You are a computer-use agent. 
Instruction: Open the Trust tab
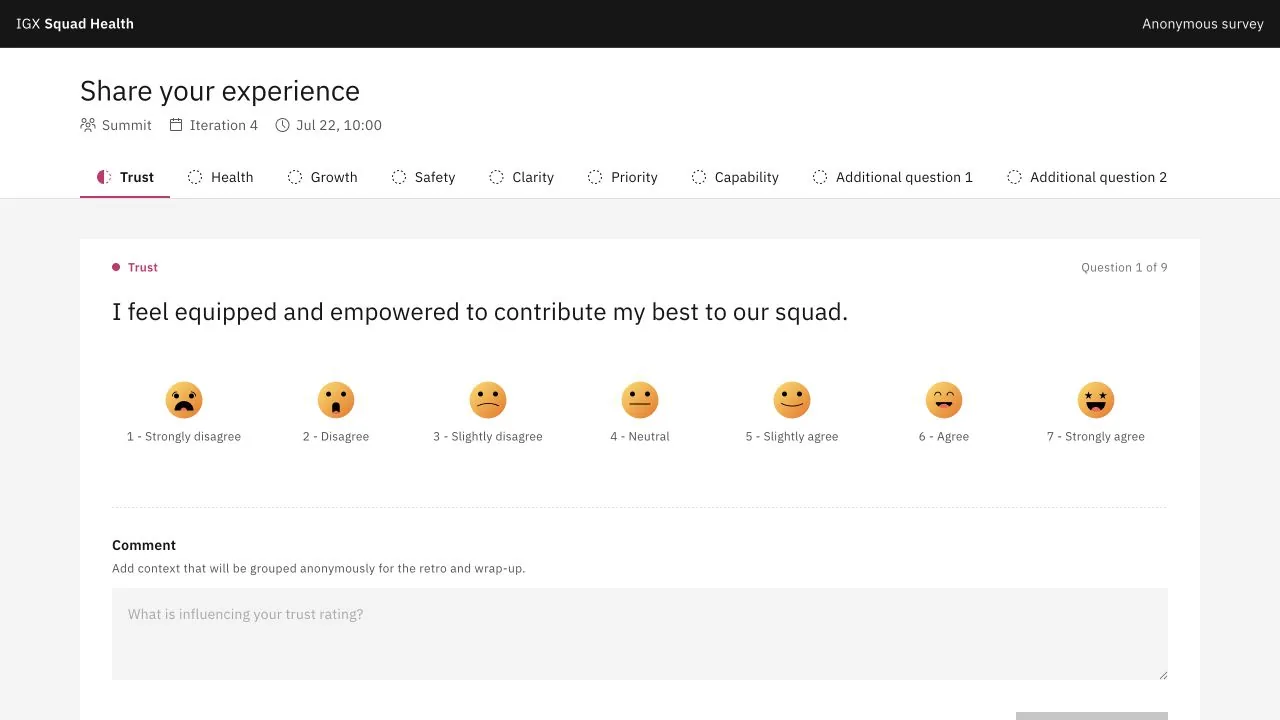click(x=125, y=177)
